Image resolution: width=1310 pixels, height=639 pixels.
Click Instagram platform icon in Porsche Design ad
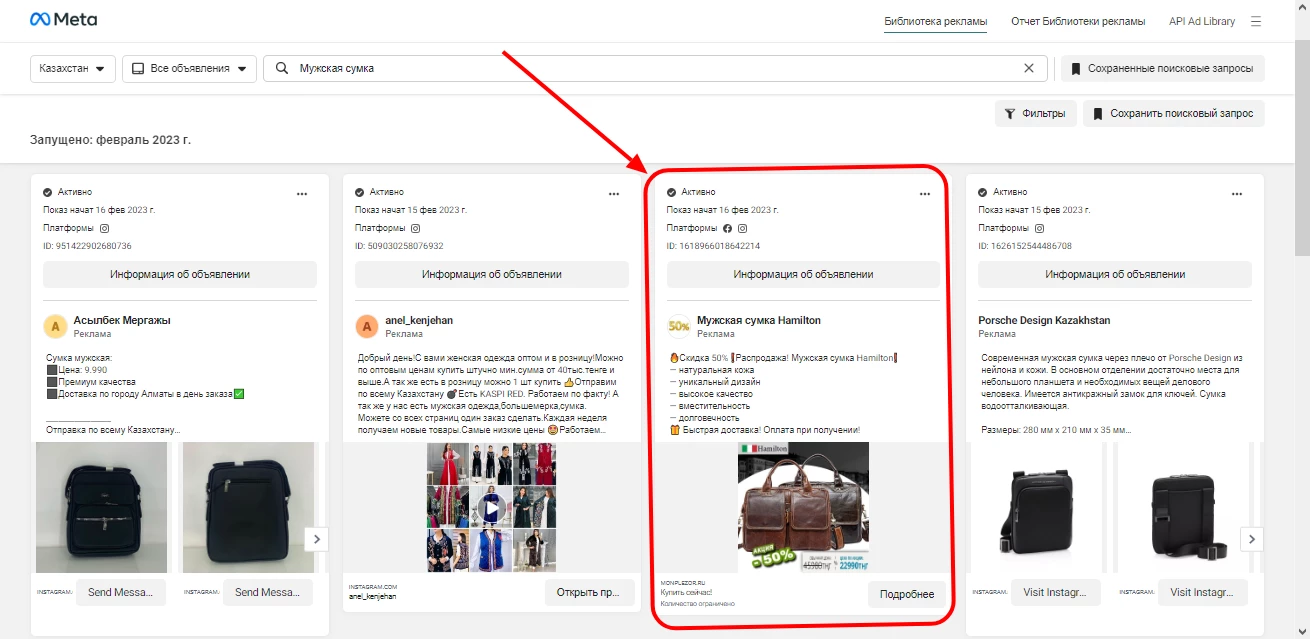click(x=1039, y=228)
